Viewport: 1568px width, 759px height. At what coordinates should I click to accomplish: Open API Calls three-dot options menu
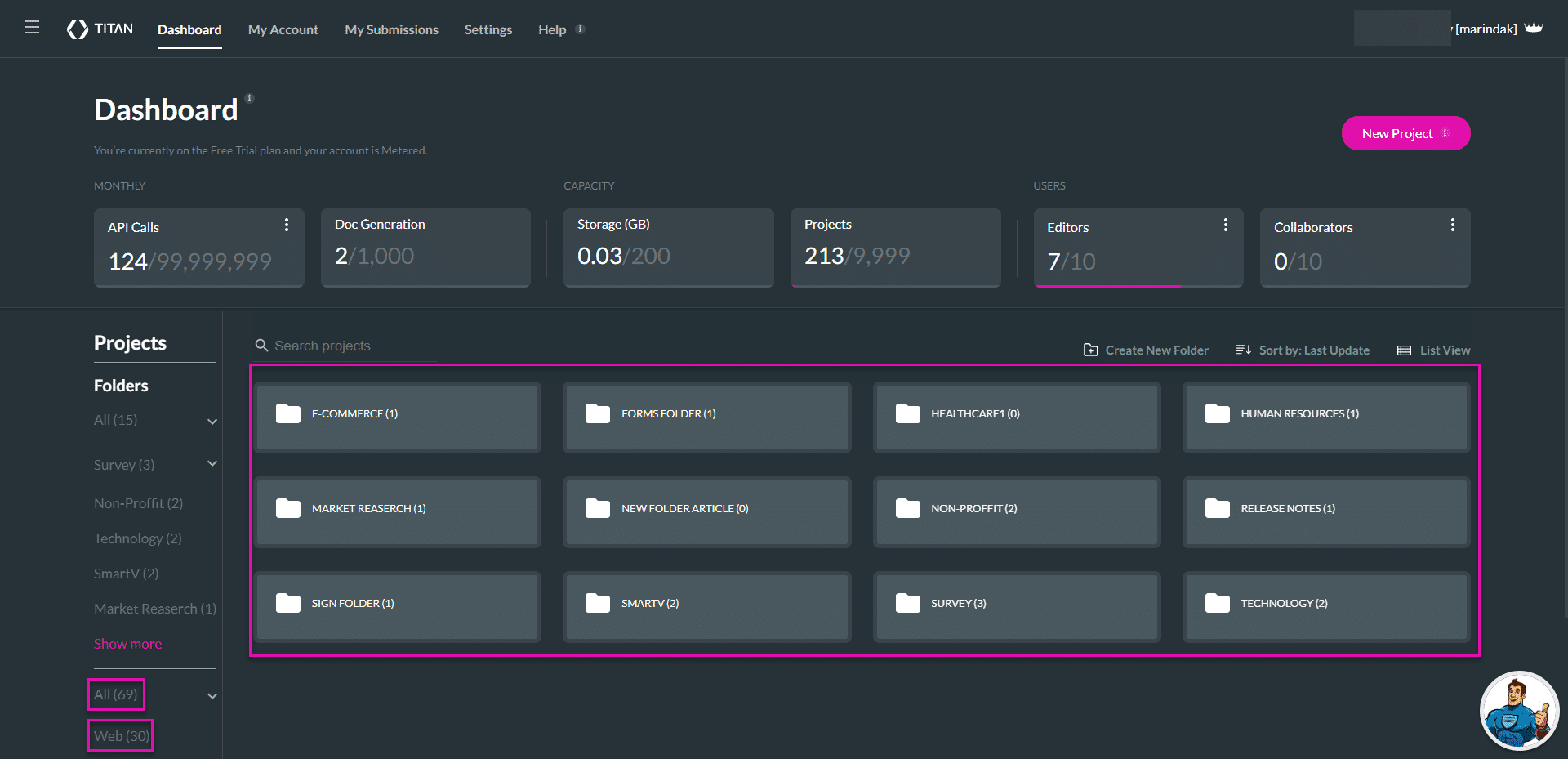(287, 225)
